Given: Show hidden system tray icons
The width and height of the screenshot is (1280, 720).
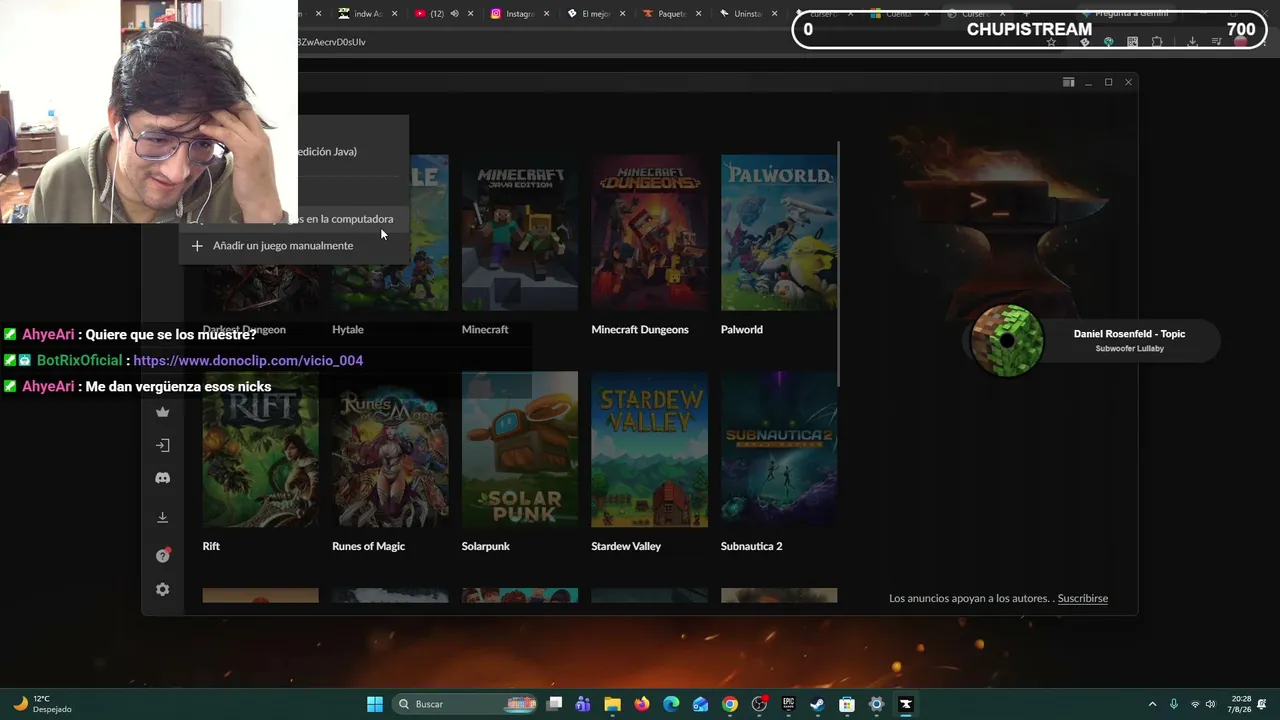Looking at the screenshot, I should tap(1152, 704).
